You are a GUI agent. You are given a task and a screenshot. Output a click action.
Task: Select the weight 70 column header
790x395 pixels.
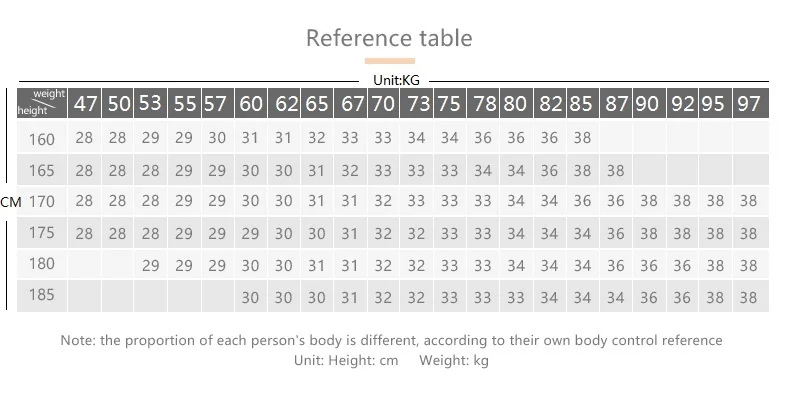[x=383, y=103]
